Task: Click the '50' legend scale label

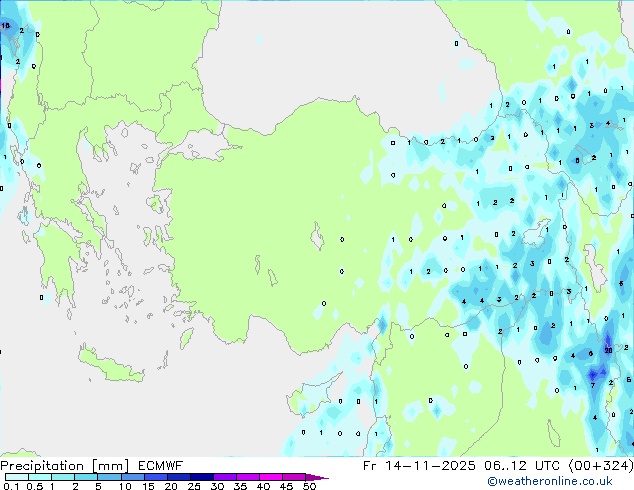Action: (x=309, y=486)
